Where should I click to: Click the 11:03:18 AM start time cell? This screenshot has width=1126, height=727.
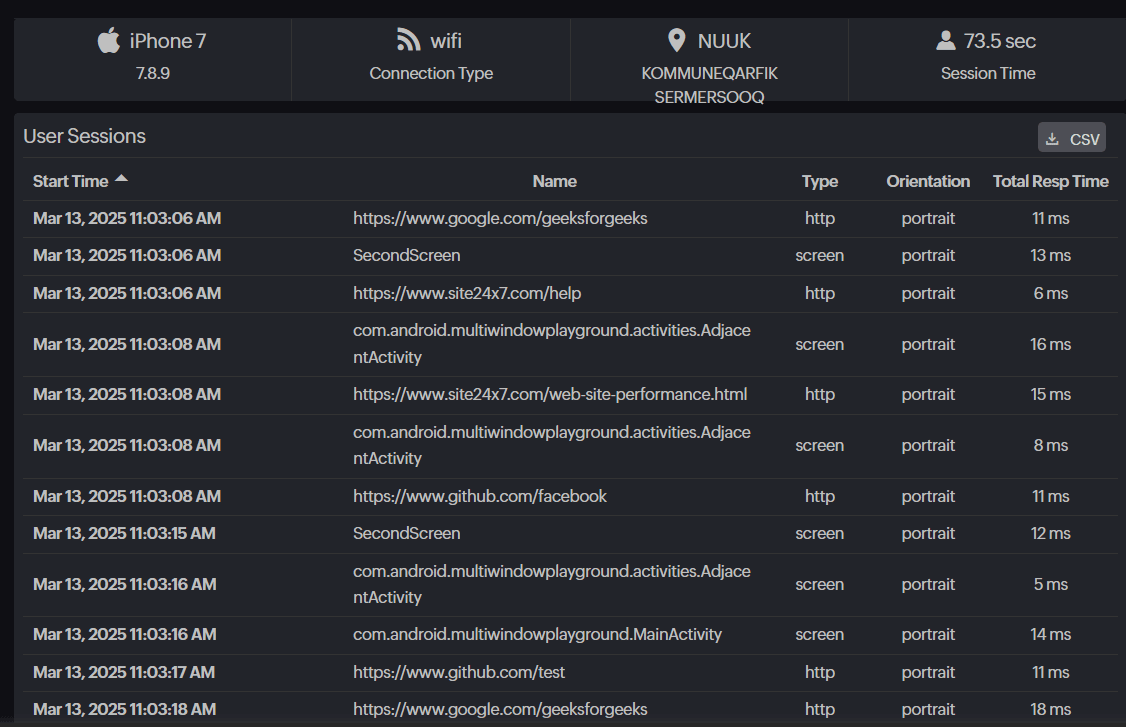coord(124,709)
